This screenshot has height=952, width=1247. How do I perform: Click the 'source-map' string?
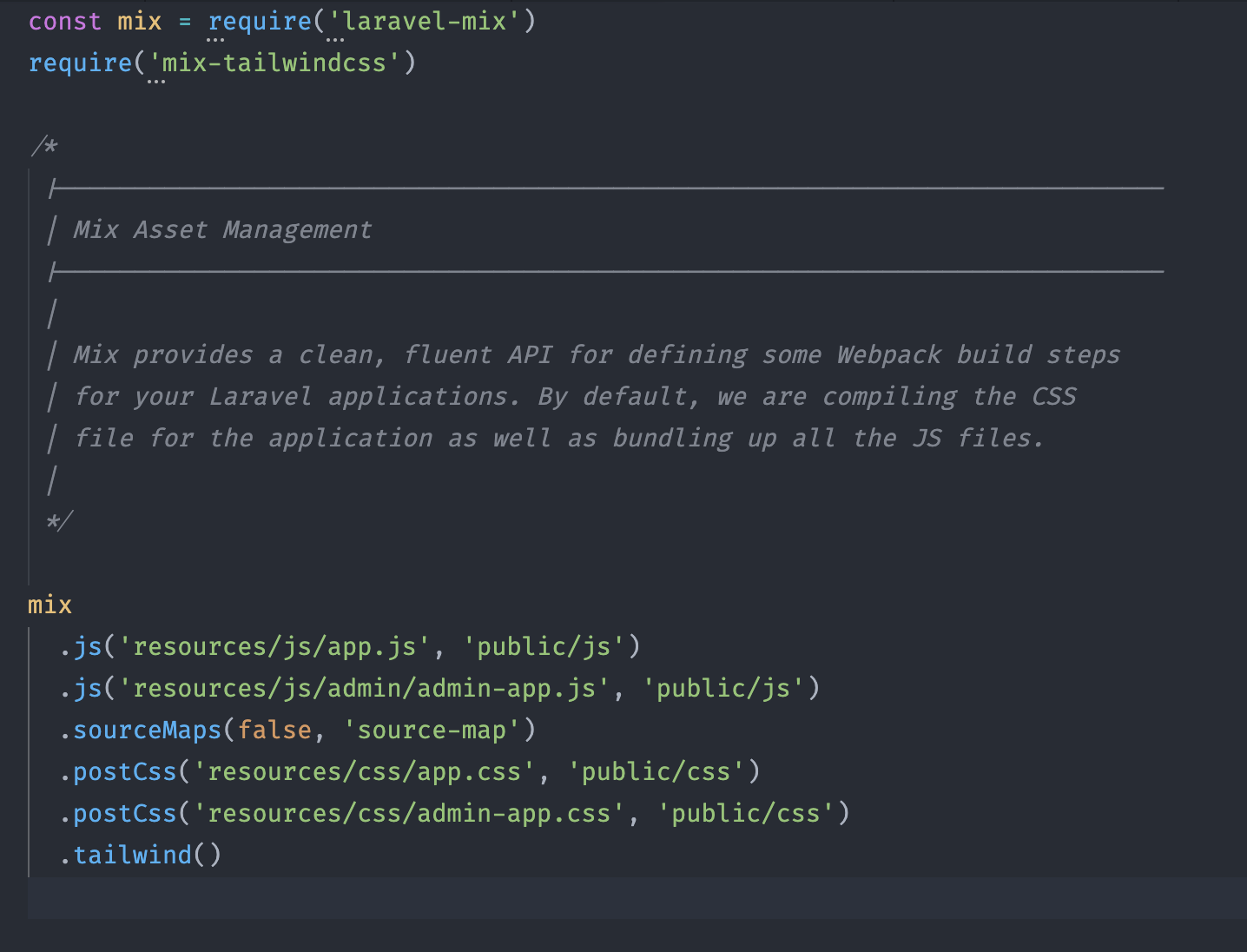pos(432,730)
